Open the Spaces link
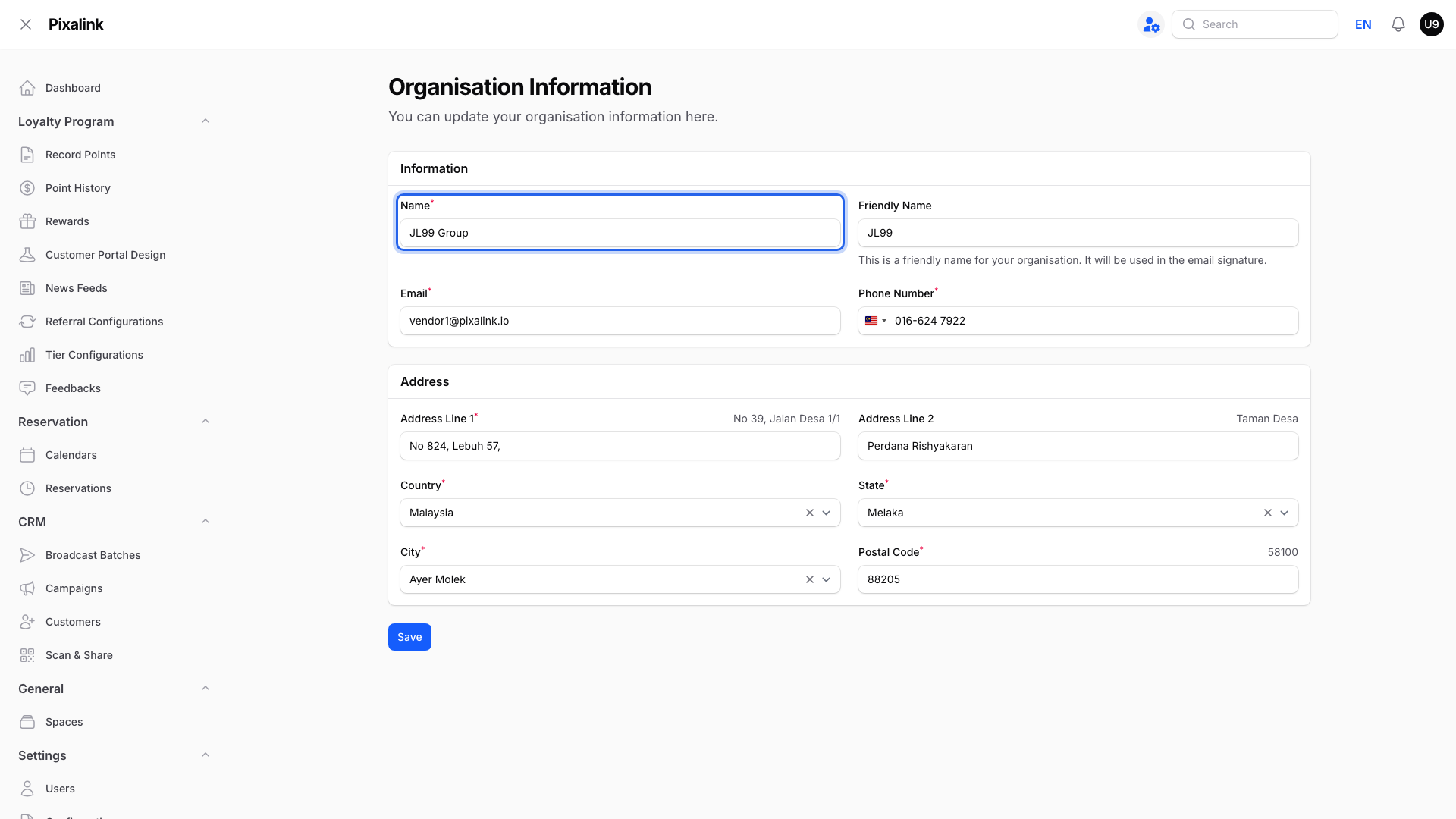1456x819 pixels. (x=64, y=722)
